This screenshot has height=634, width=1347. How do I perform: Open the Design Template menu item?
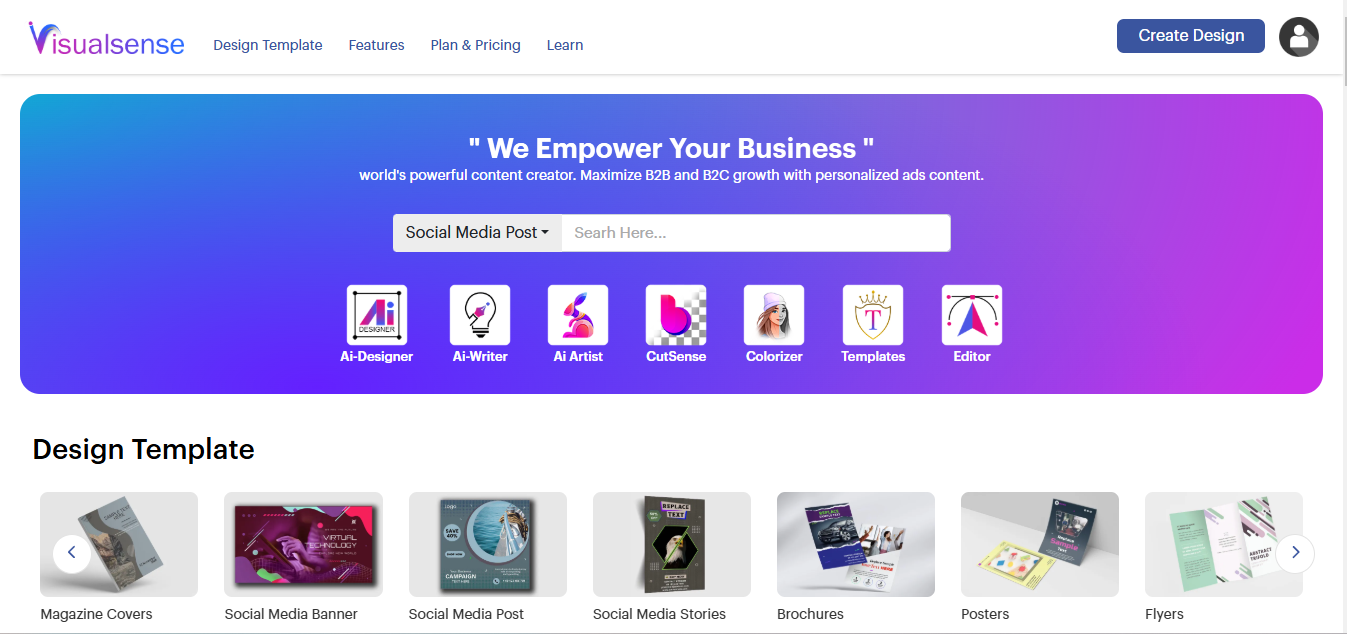coord(268,45)
